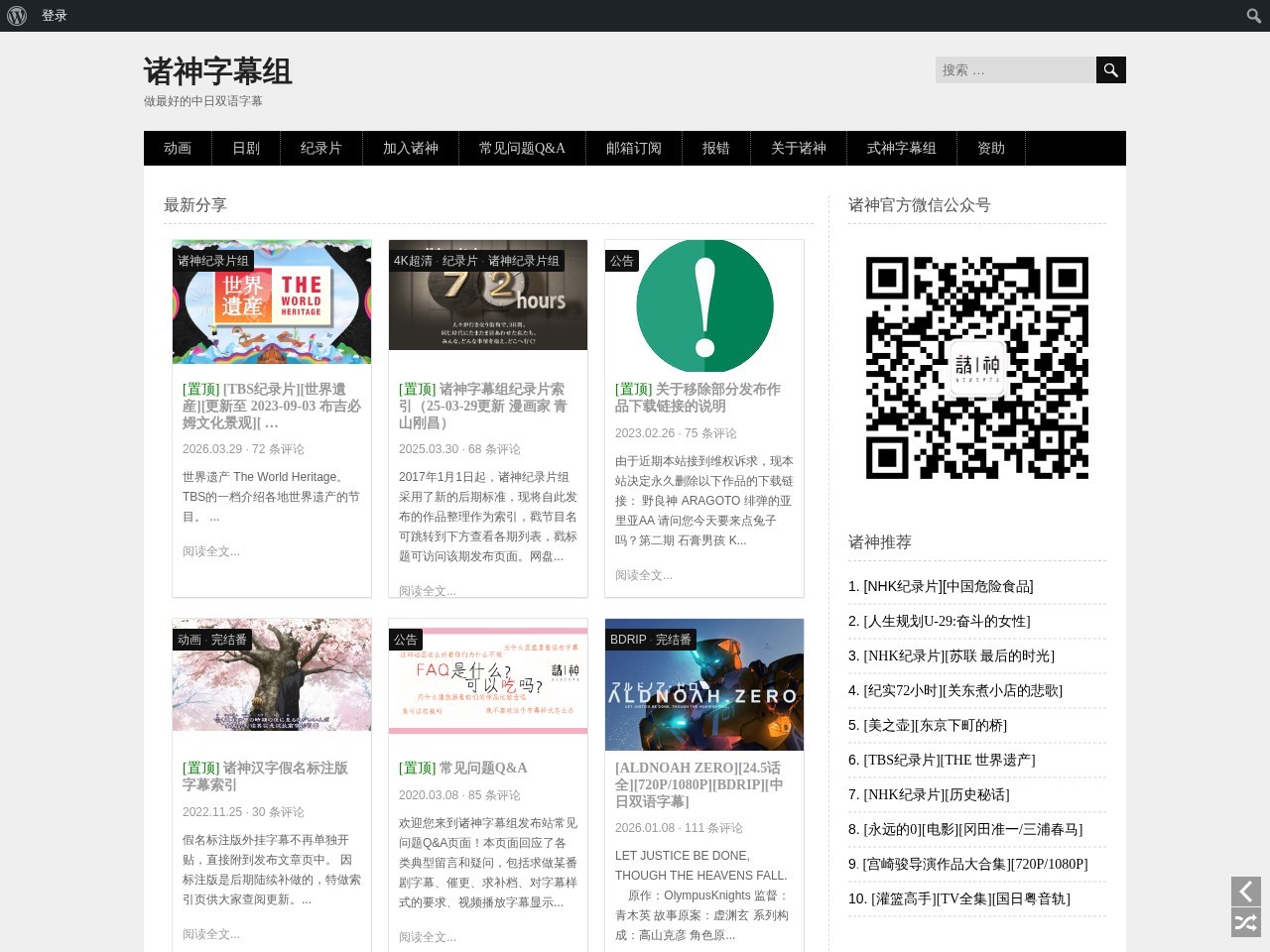This screenshot has width=1270, height=952.
Task: Open the 常见问题Q&A navigation item
Action: tap(522, 148)
